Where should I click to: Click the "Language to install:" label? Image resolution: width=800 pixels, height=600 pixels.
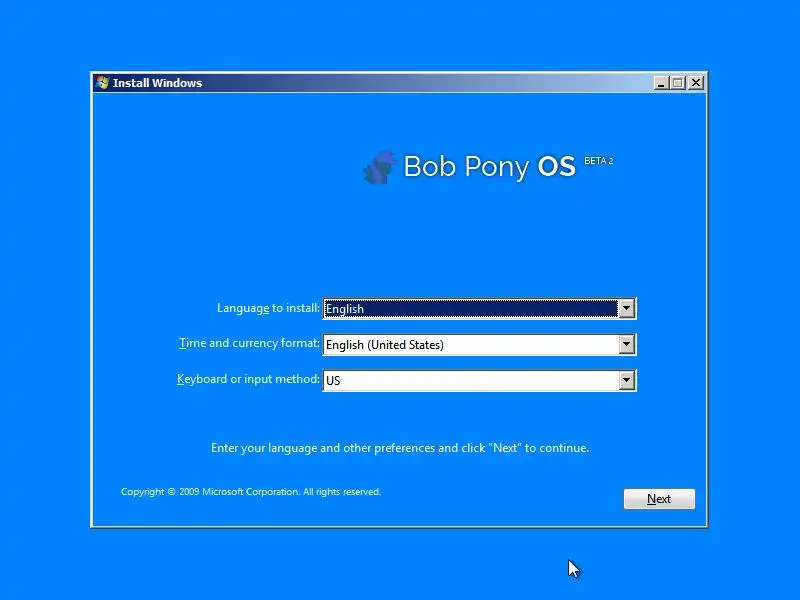[268, 308]
